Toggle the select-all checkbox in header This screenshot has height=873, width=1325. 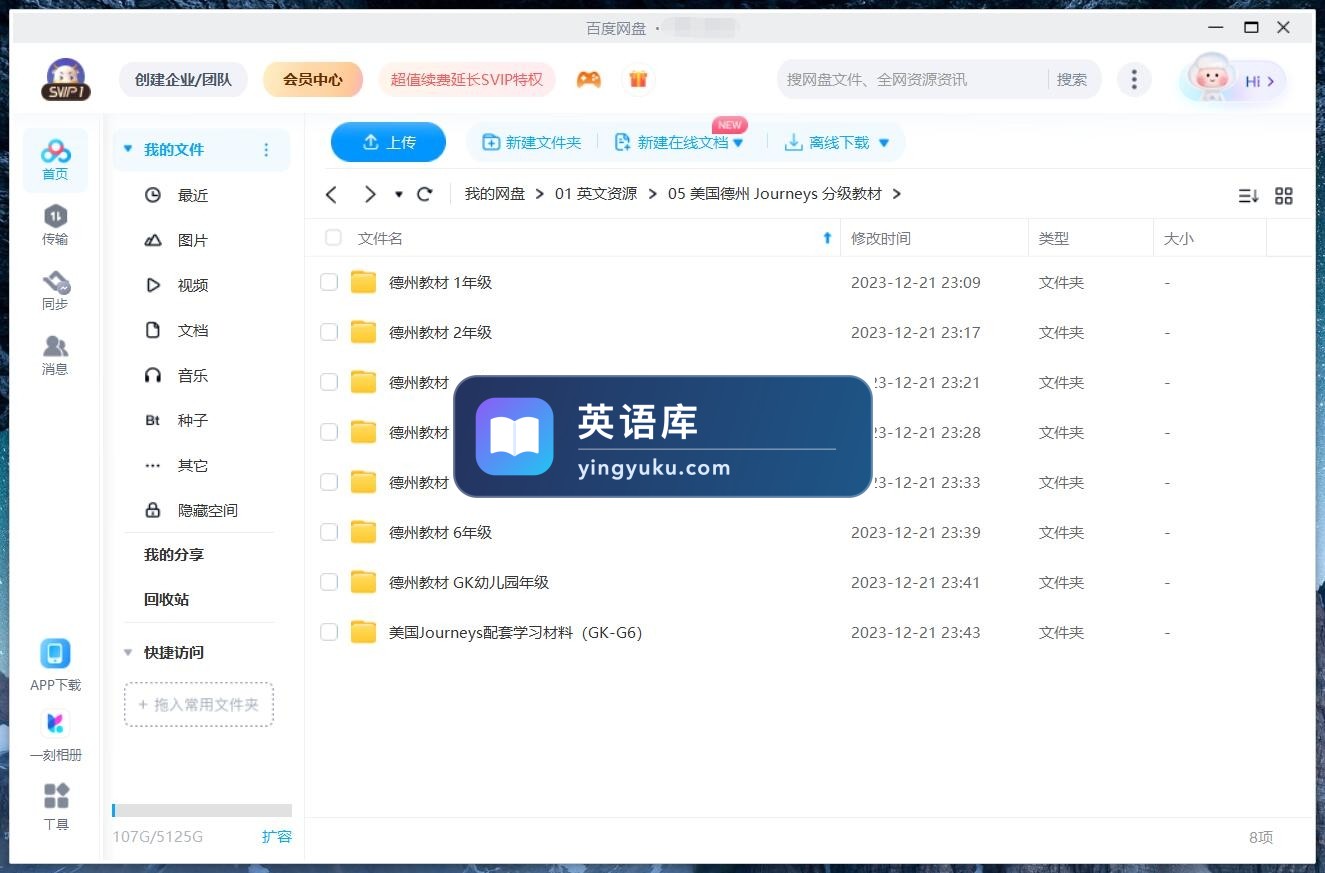[333, 238]
